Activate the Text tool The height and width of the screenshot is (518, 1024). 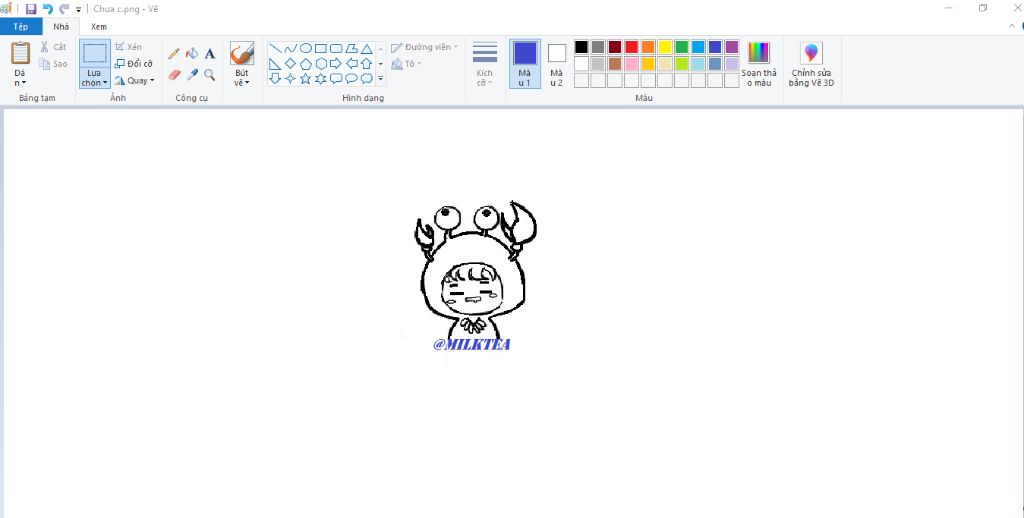[x=210, y=54]
